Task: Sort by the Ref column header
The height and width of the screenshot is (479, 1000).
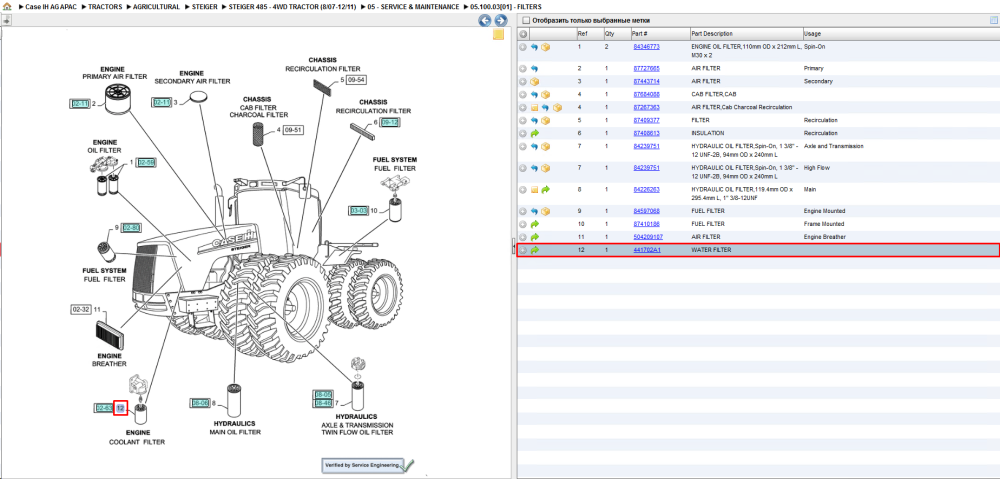Action: [x=589, y=34]
